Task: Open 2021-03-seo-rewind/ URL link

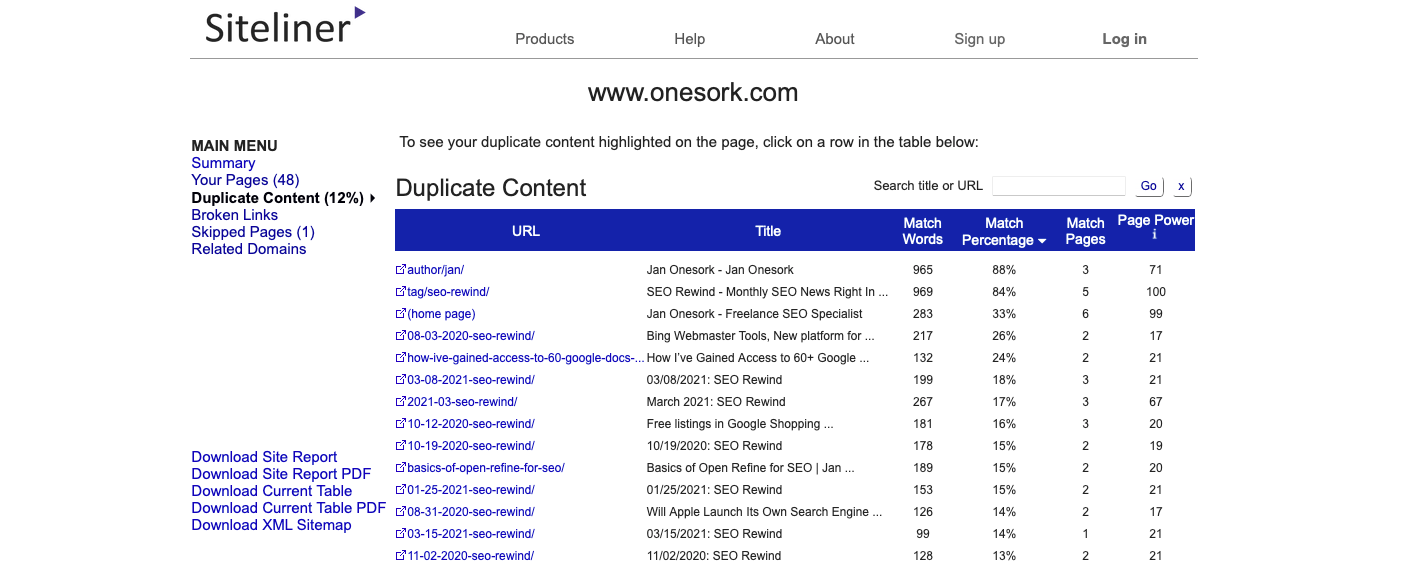Action: click(x=462, y=402)
